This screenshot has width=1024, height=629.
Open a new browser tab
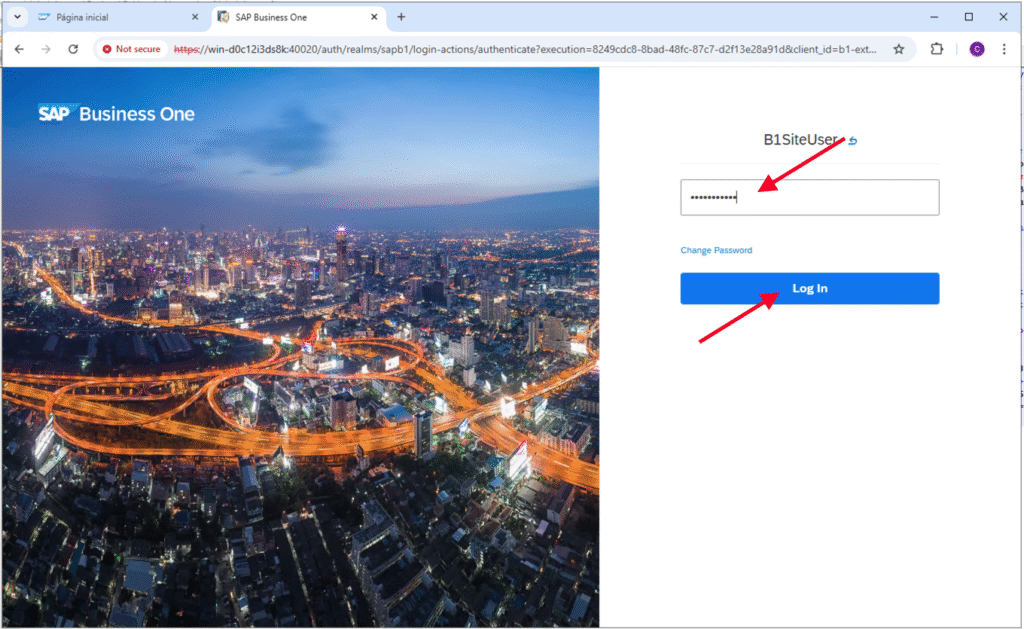click(401, 17)
